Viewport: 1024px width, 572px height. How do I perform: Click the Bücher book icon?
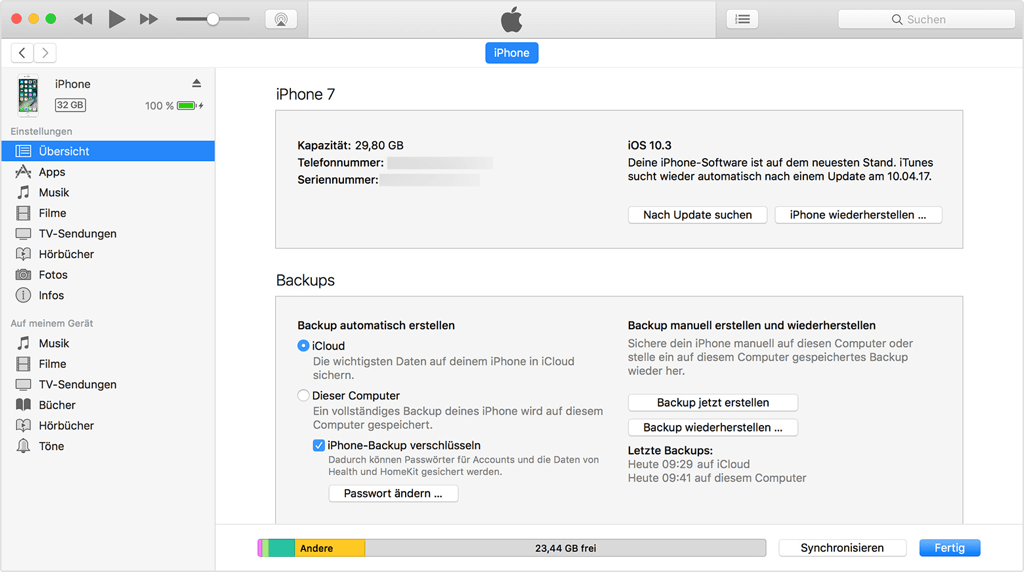24,405
